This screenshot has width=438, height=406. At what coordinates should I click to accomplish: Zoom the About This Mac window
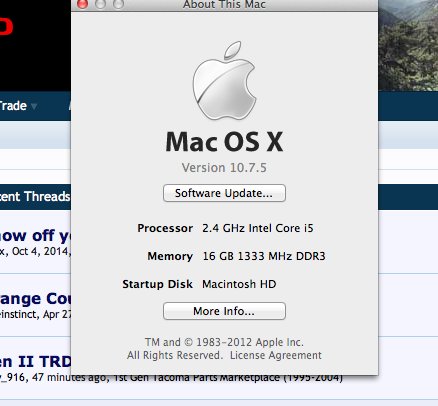point(118,4)
